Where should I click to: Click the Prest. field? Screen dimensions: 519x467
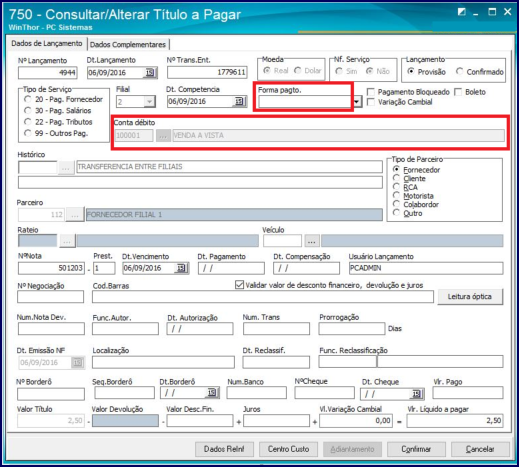(104, 268)
